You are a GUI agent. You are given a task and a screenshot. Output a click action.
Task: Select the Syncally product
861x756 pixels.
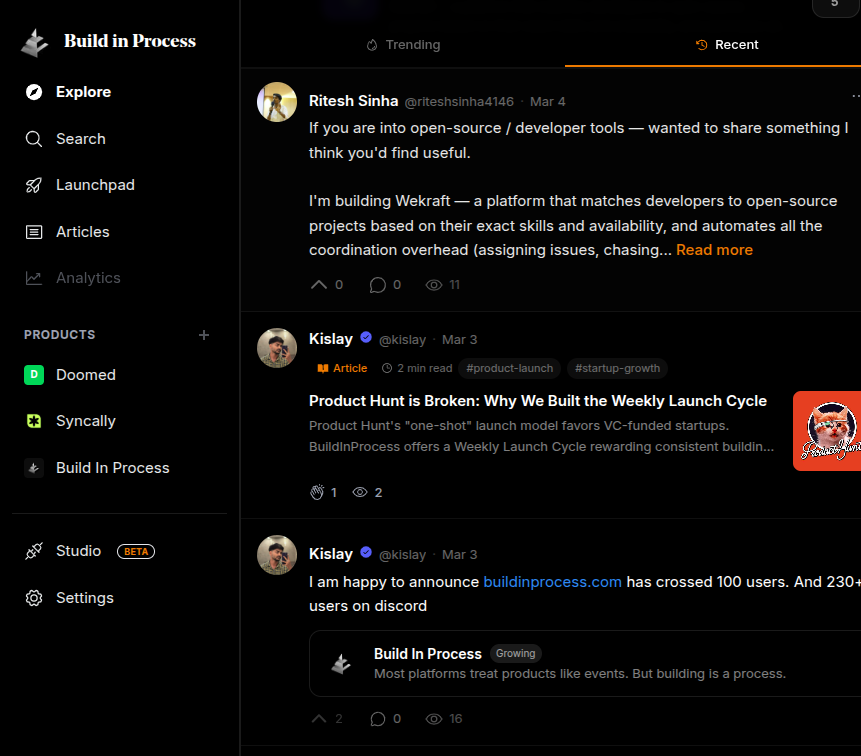tap(86, 421)
